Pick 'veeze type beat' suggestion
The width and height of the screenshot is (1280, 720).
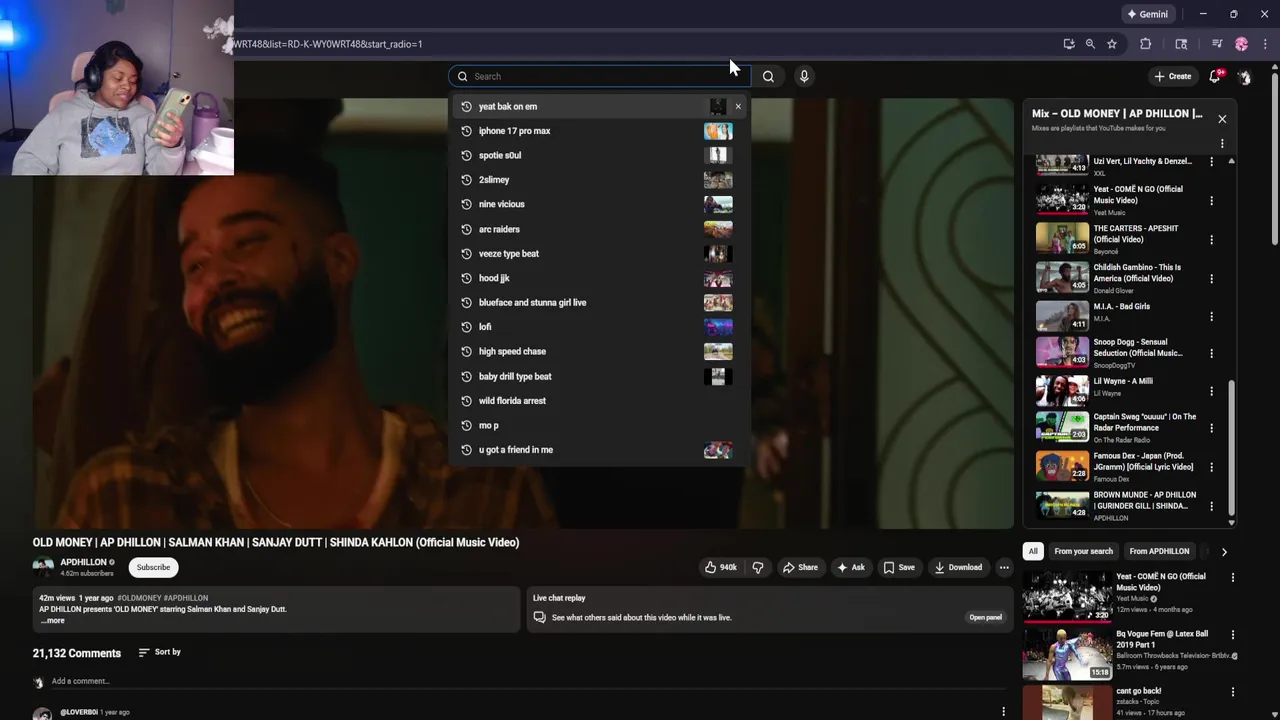point(599,253)
